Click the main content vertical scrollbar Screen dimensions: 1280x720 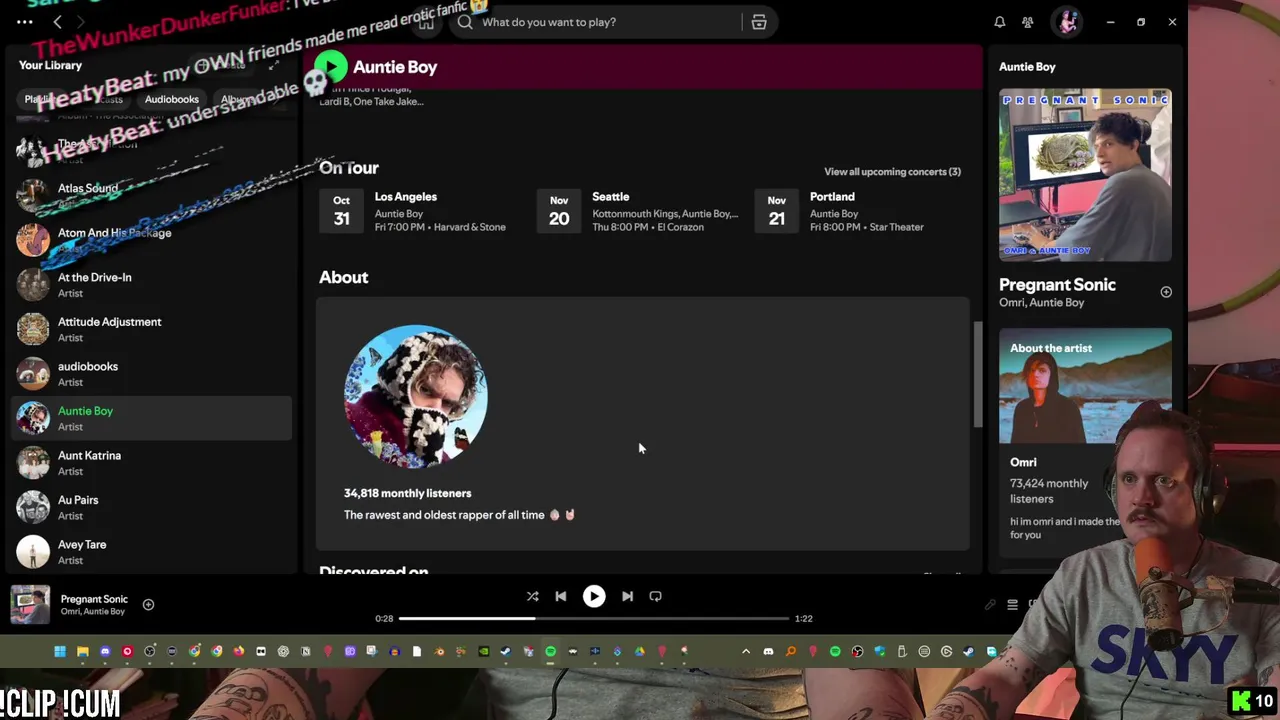click(x=978, y=375)
